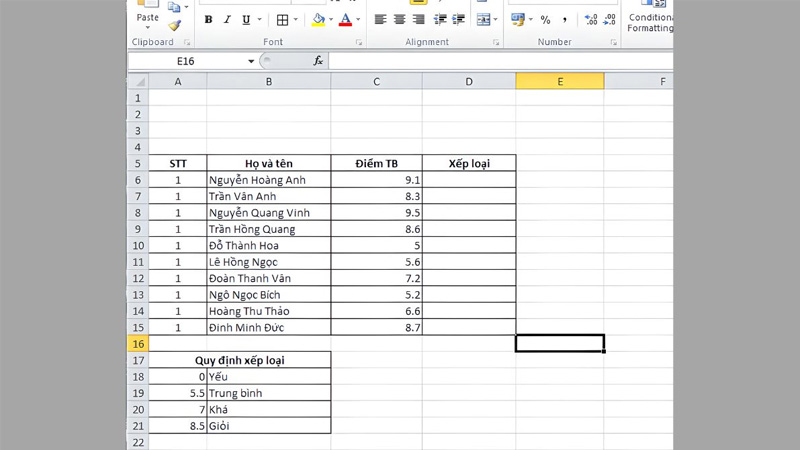Click the 'STT' header cell
This screenshot has width=800, height=450.
pyautogui.click(x=178, y=163)
